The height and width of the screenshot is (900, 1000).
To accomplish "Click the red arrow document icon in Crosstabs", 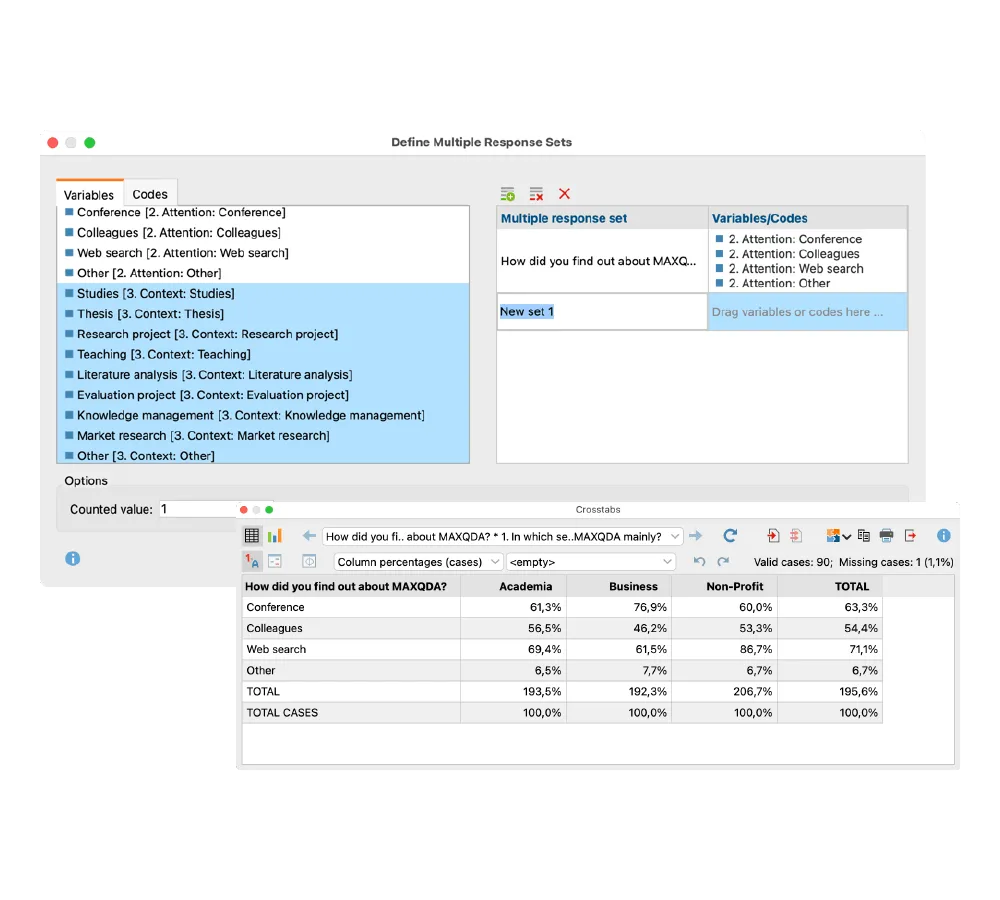I will click(773, 536).
